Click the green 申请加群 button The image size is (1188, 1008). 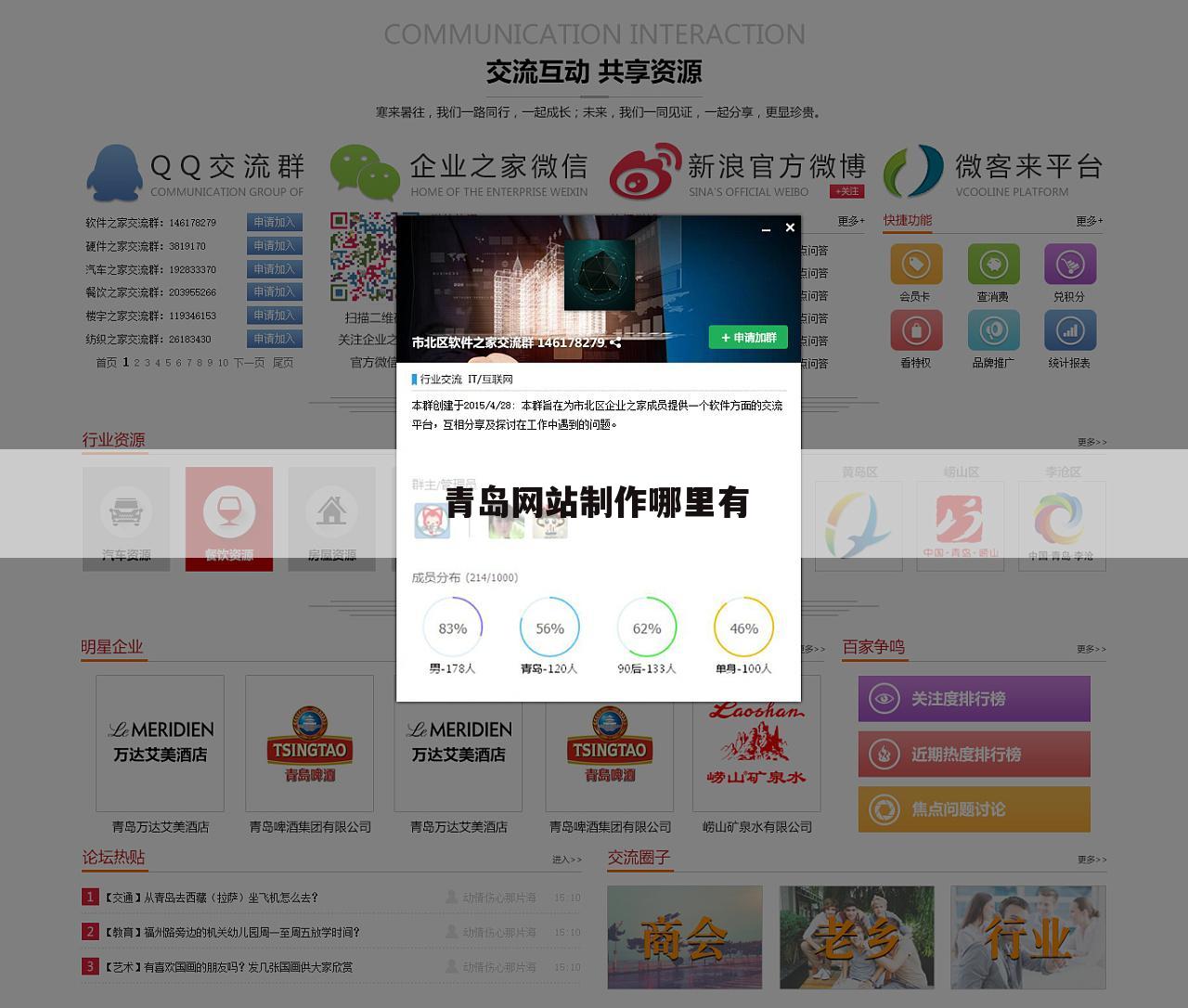coord(749,337)
